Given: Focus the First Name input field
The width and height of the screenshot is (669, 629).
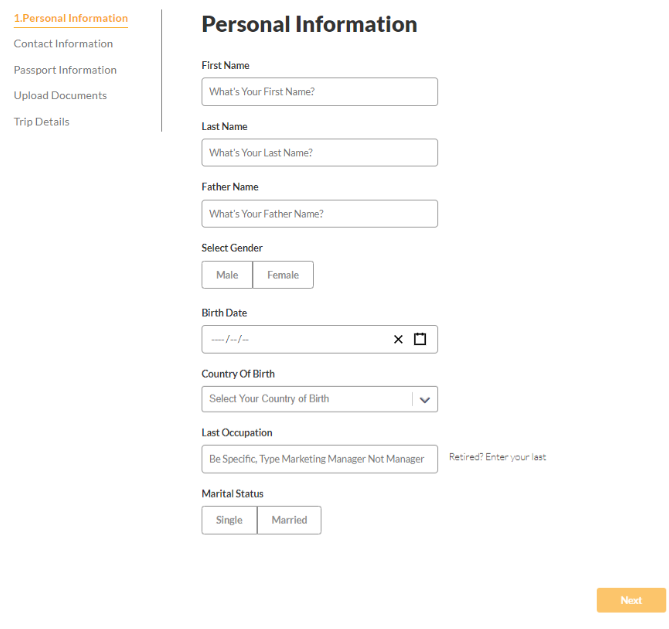Looking at the screenshot, I should coord(320,91).
